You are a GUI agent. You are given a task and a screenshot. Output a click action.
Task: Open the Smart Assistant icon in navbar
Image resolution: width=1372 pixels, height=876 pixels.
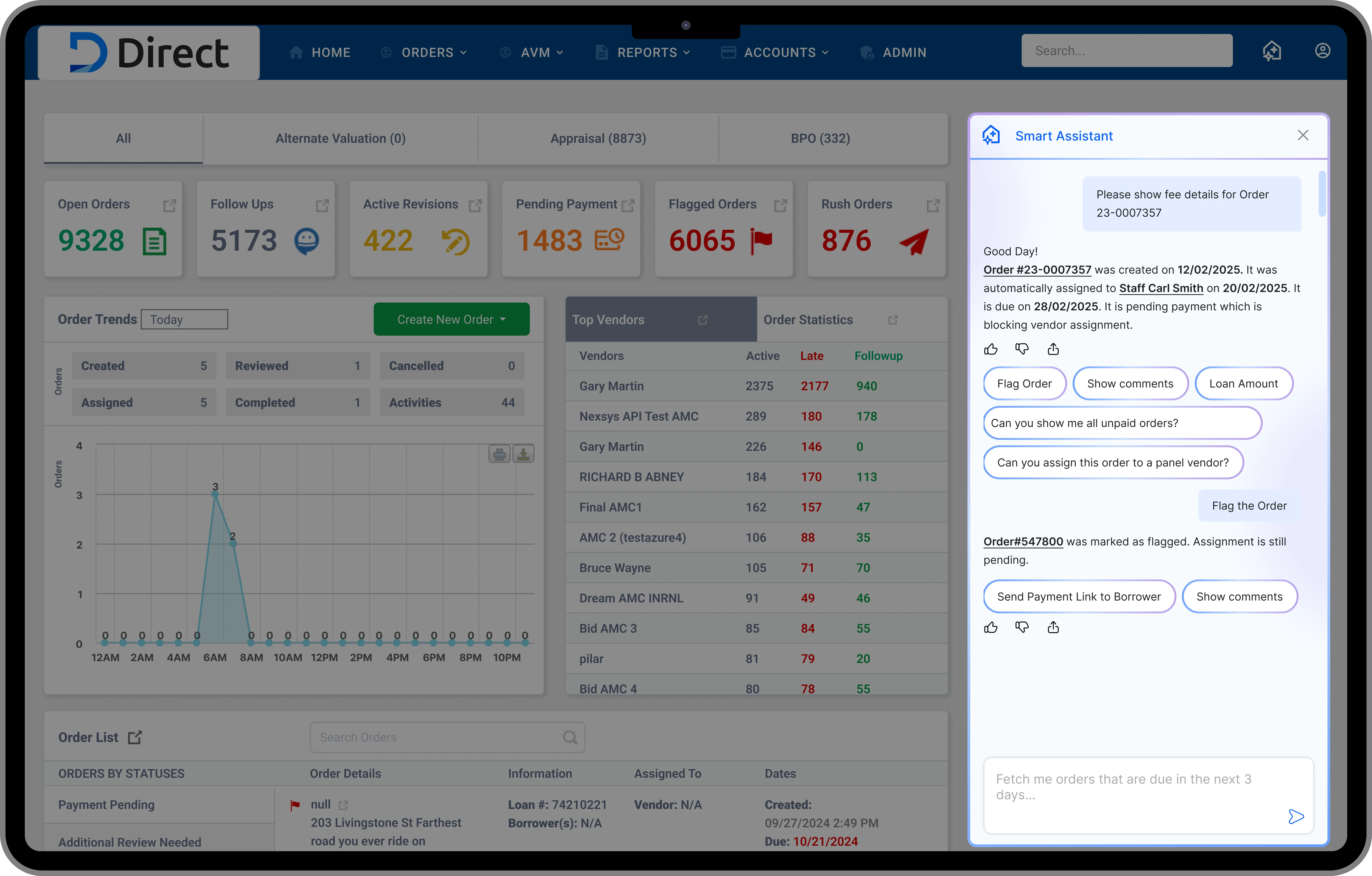click(x=1272, y=51)
